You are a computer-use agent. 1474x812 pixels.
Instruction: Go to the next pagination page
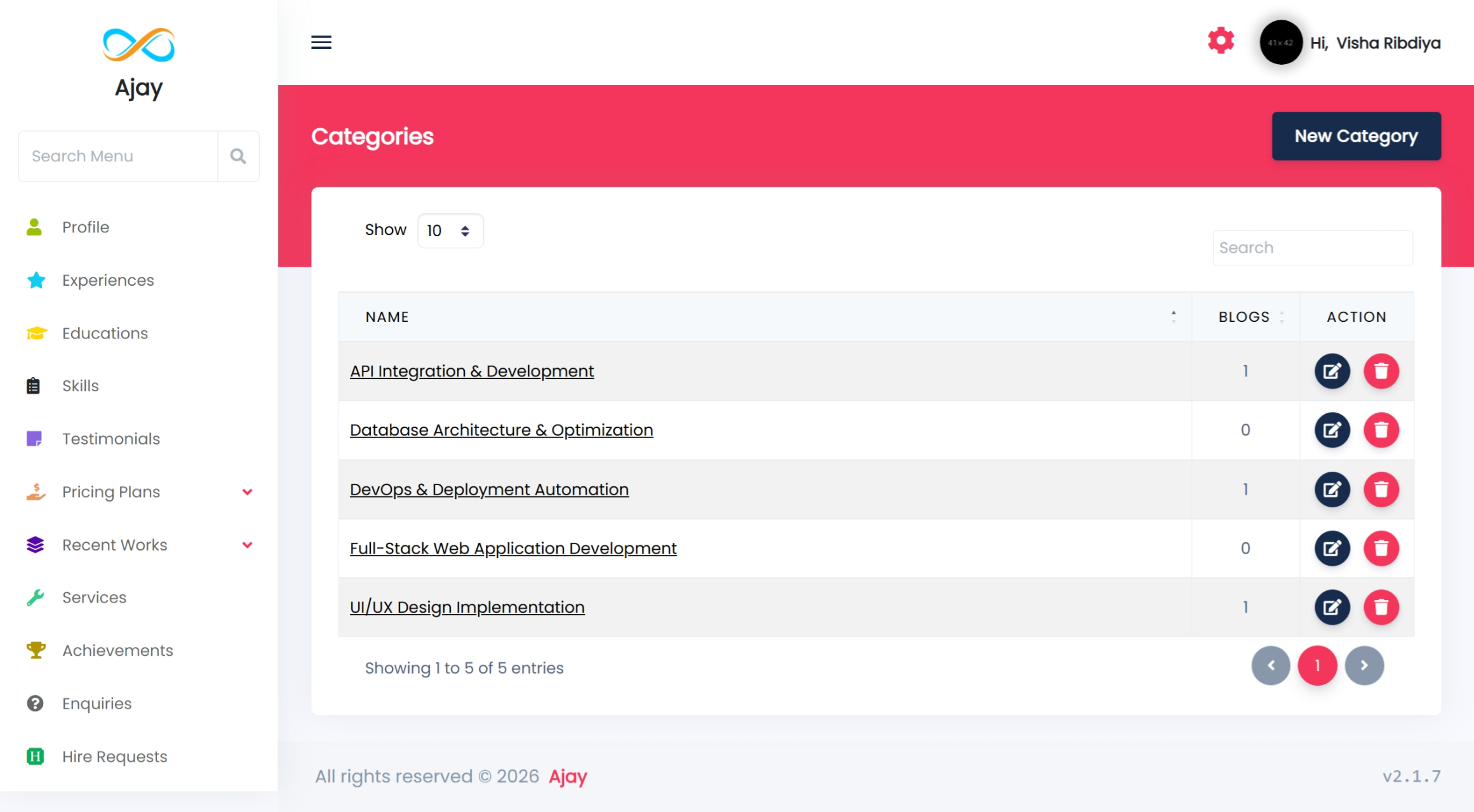[x=1364, y=665]
